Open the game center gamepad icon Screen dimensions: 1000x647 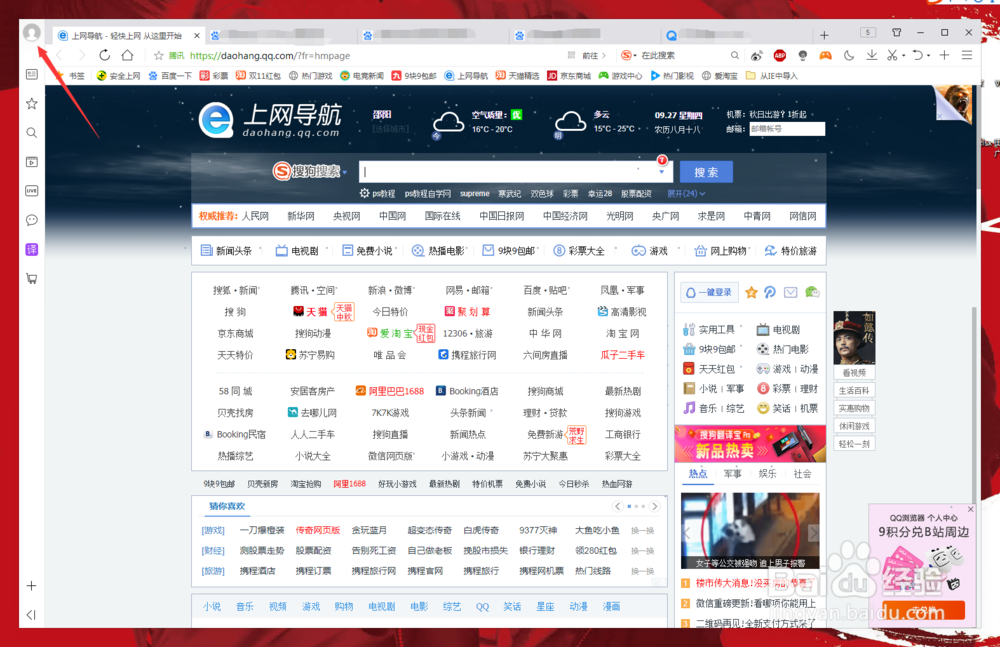pyautogui.click(x=825, y=54)
